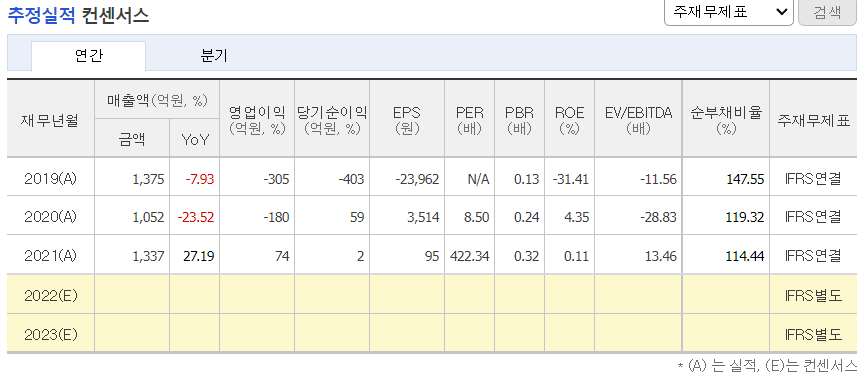Click the 금액 sub-header

(x=132, y=139)
